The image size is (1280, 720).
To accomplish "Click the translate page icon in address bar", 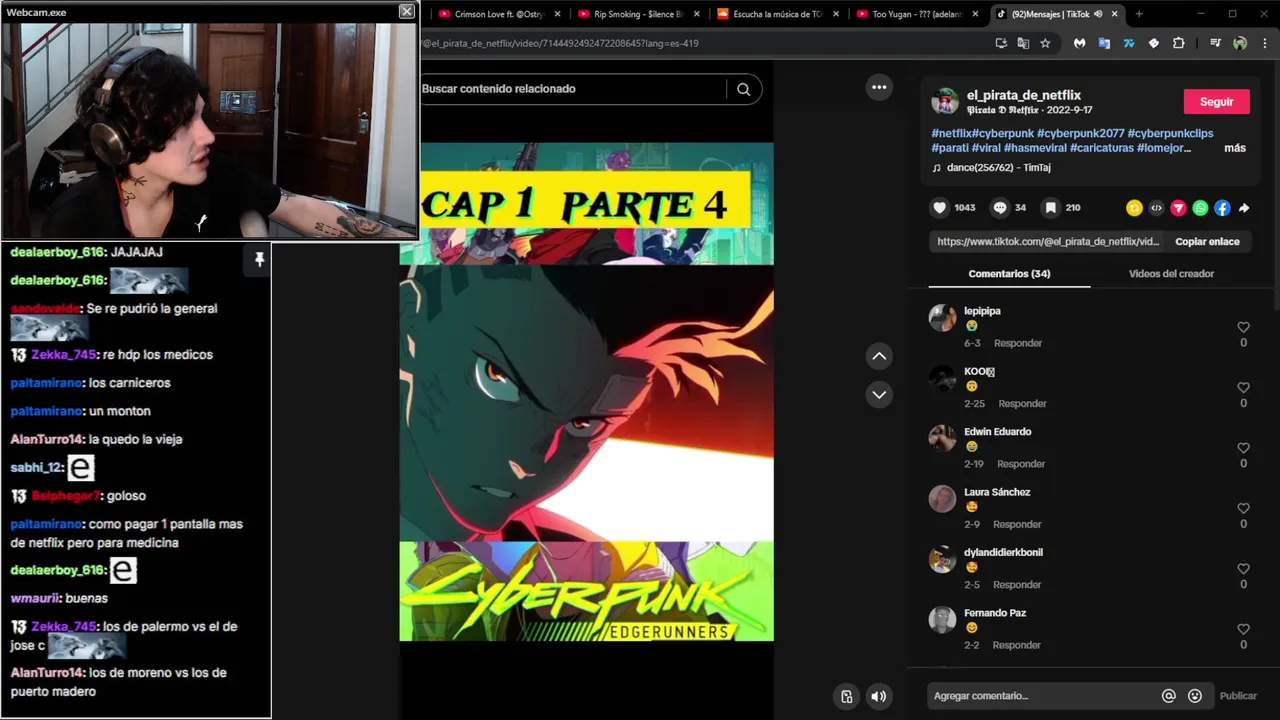I will [1023, 43].
